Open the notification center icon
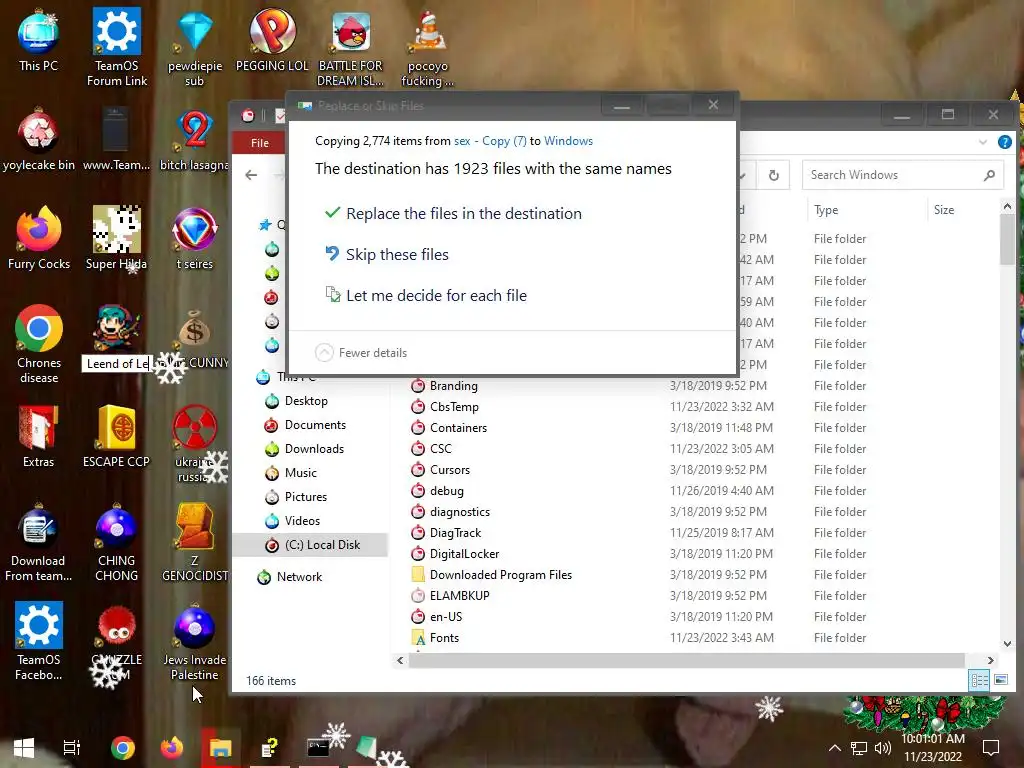 [x=991, y=748]
